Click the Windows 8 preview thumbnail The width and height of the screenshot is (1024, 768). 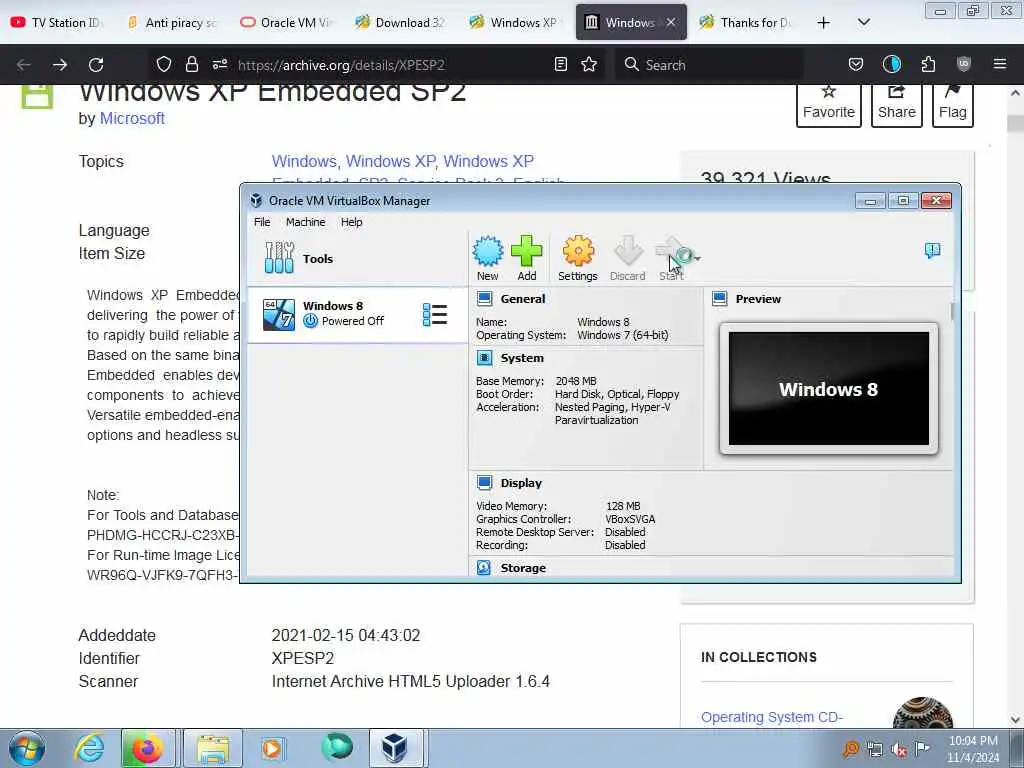[829, 389]
